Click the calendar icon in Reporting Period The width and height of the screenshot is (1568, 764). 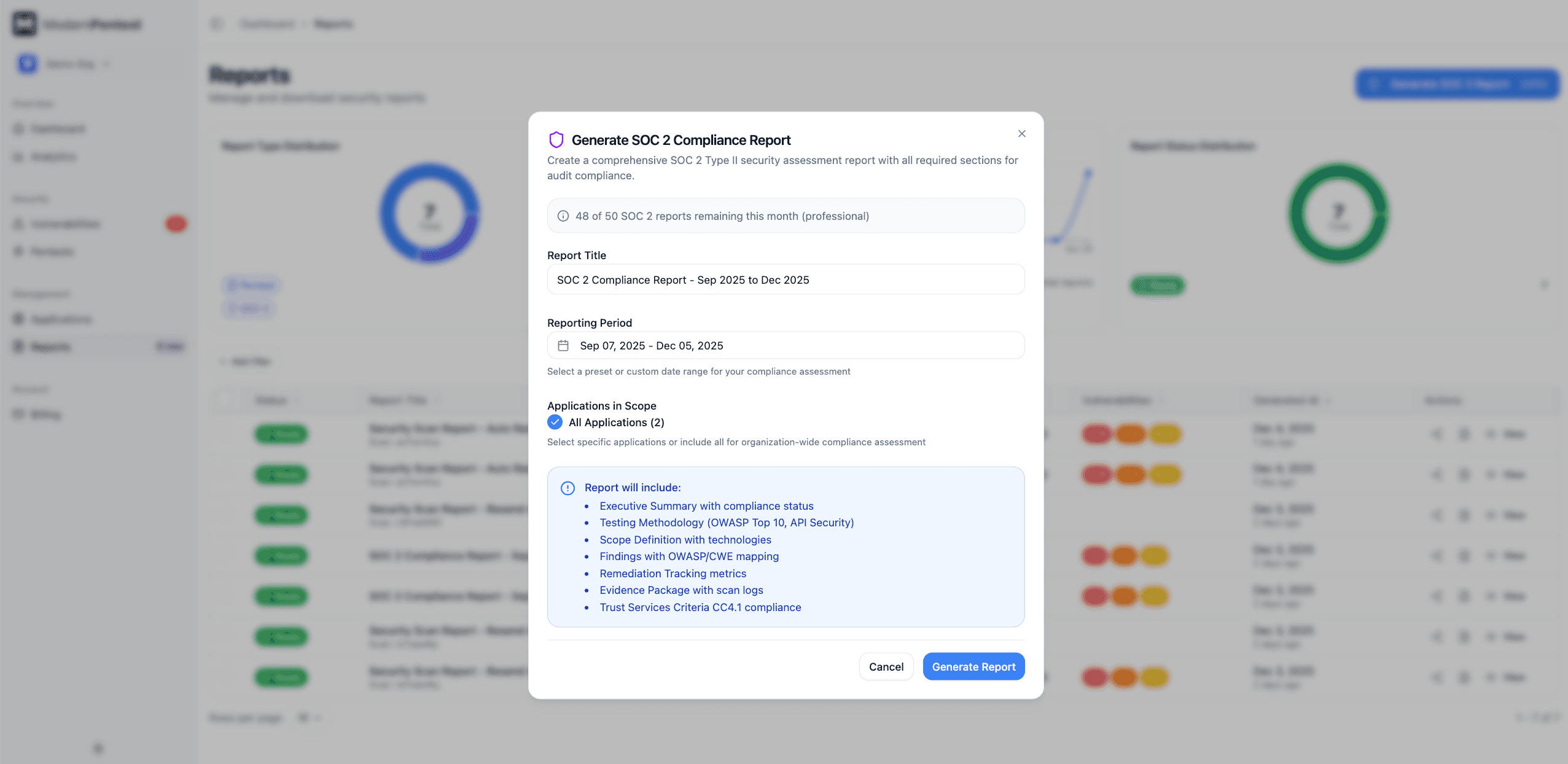tap(563, 346)
